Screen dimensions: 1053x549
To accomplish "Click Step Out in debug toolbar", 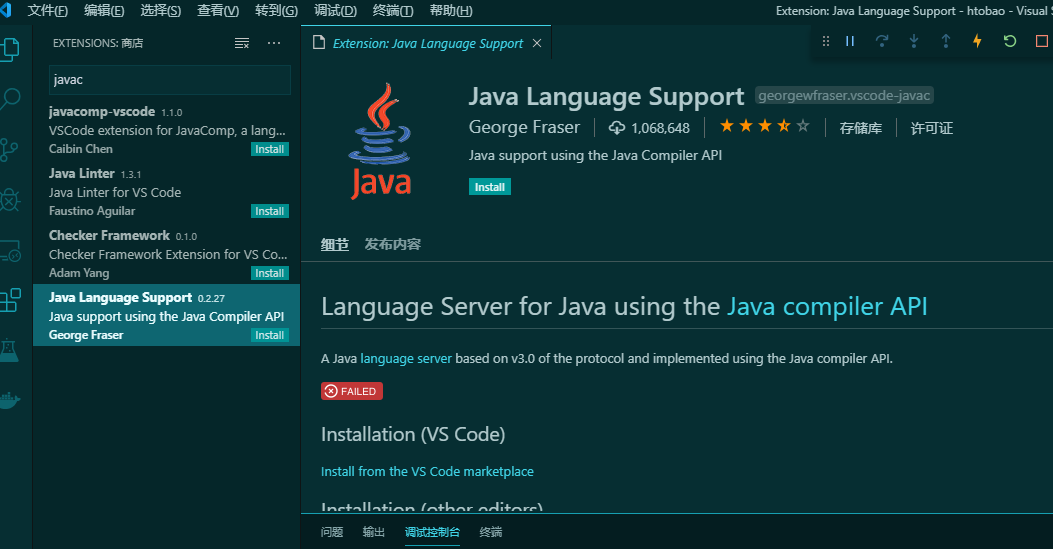I will pos(946,41).
